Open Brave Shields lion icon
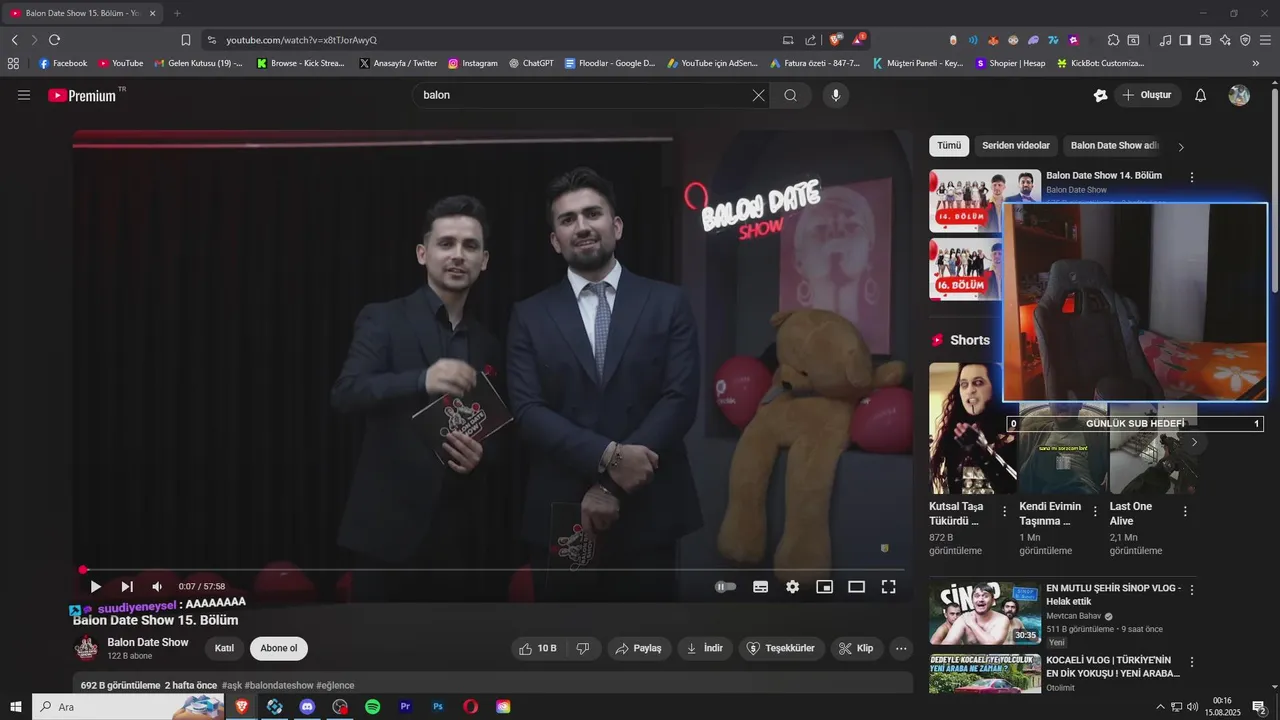The height and width of the screenshot is (720, 1280). coord(836,40)
